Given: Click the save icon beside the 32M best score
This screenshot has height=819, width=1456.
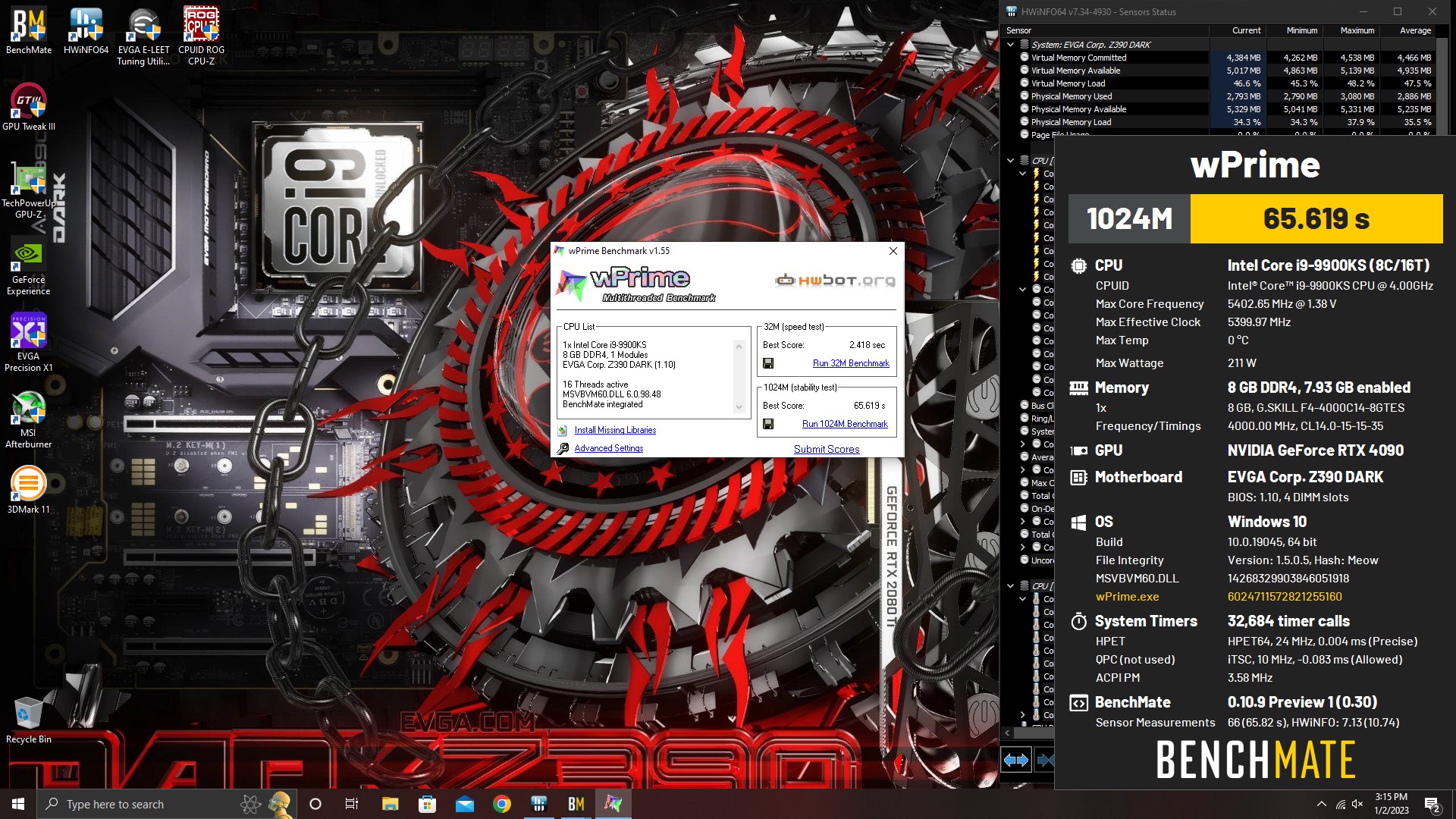Looking at the screenshot, I should coord(768,363).
